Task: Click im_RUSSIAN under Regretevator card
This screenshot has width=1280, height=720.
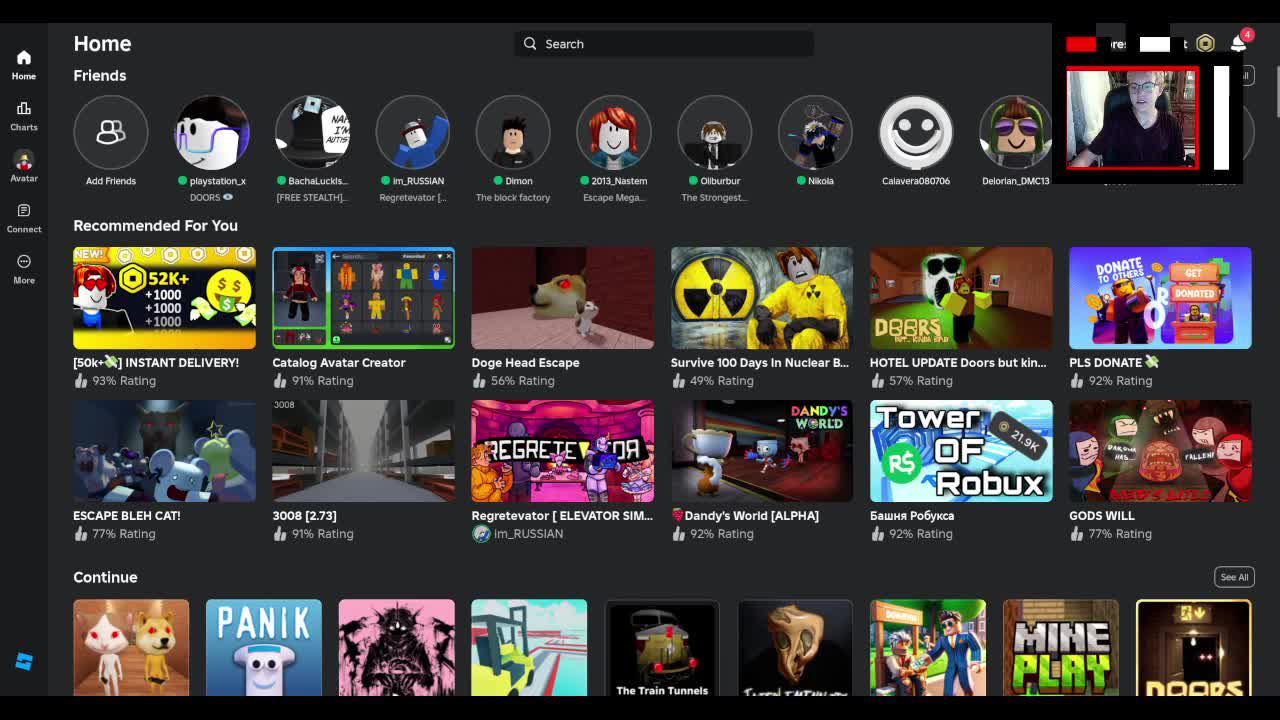Action: (528, 534)
